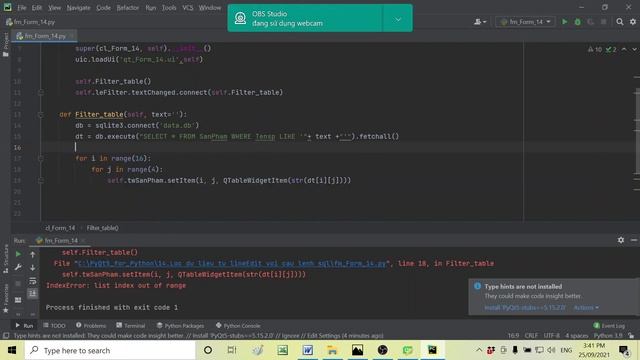Go to next highlighted error arrow

(634, 49)
